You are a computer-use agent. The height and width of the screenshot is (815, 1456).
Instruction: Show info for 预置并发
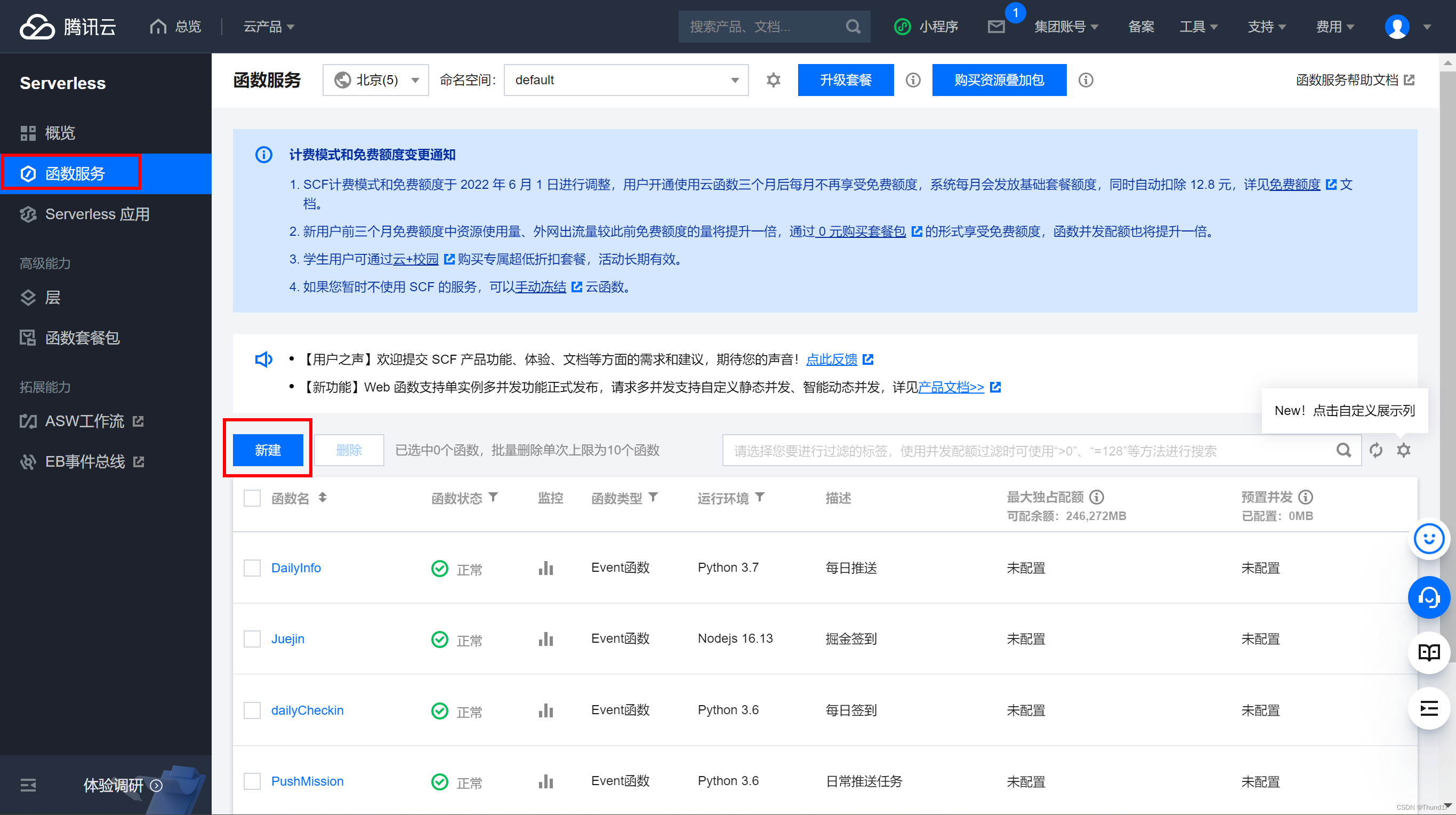pos(1305,497)
